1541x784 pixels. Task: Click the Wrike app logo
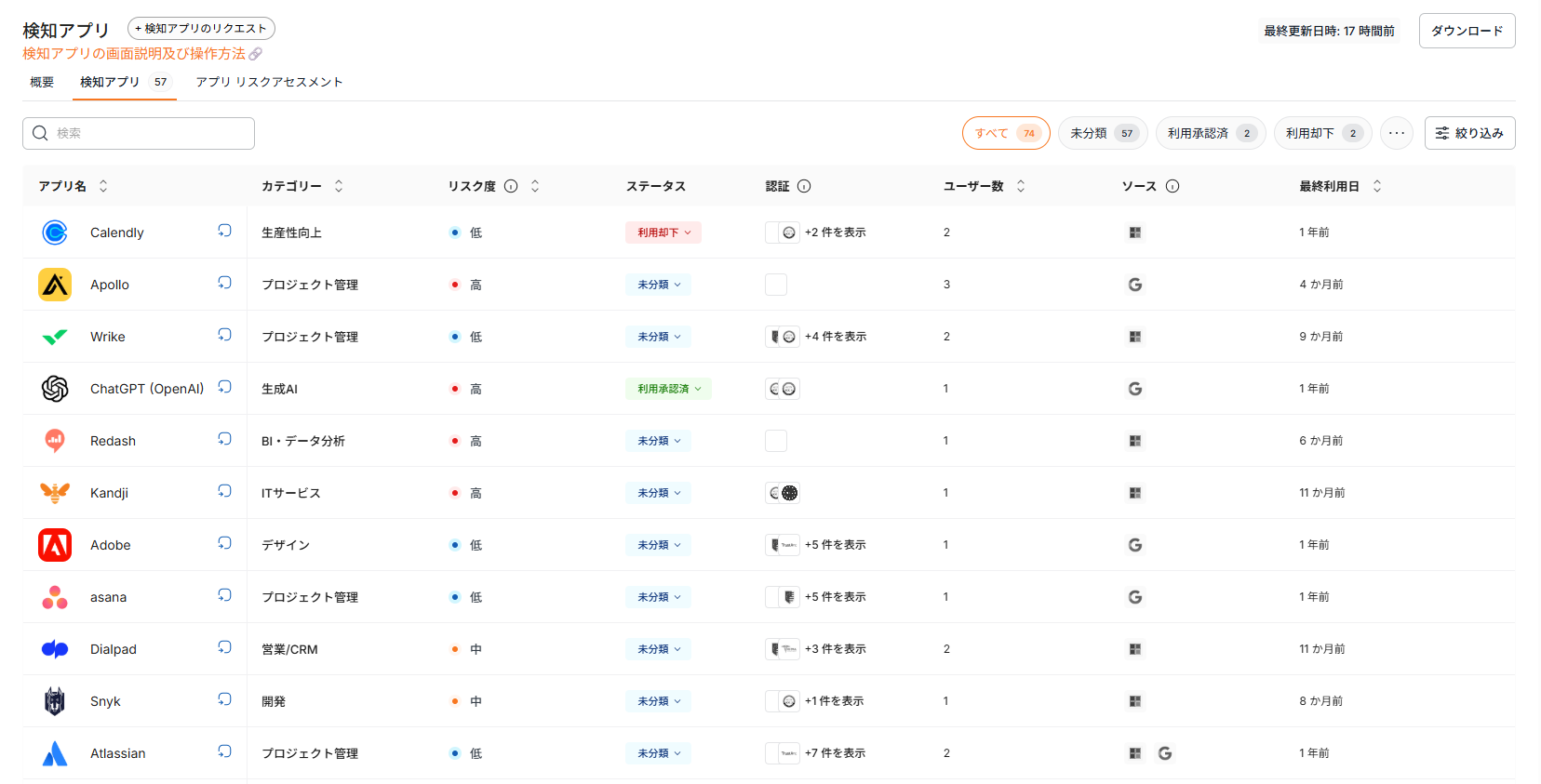click(55, 337)
